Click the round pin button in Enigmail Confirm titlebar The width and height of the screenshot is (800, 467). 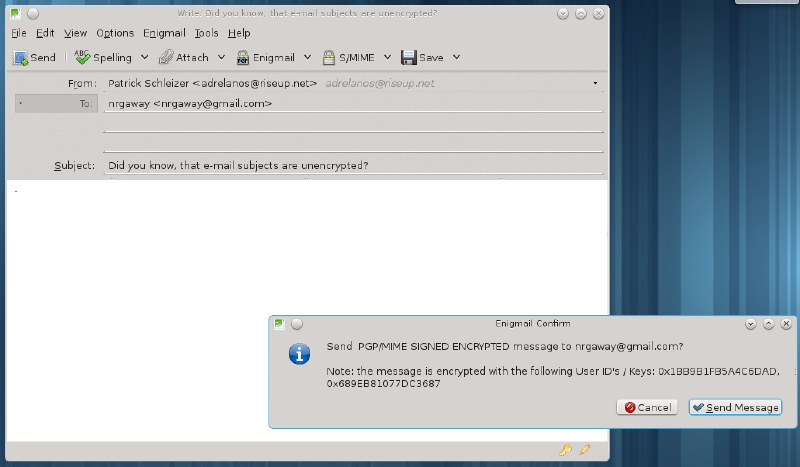297,324
